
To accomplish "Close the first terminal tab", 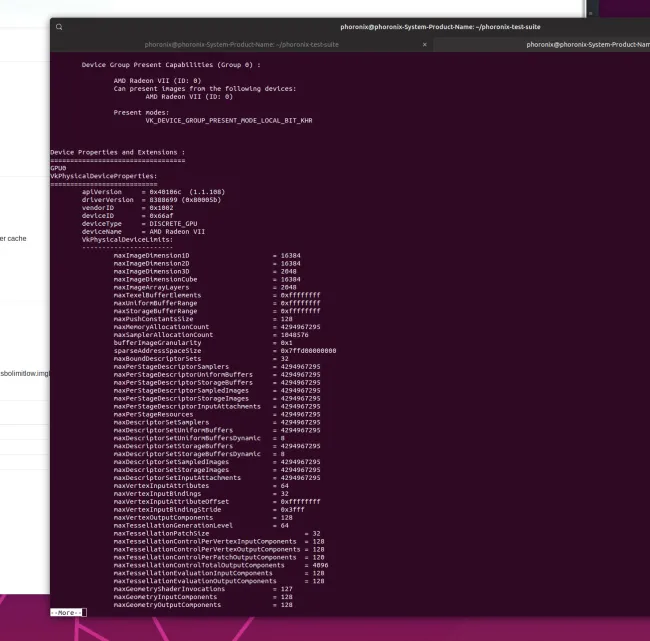I will click(424, 44).
